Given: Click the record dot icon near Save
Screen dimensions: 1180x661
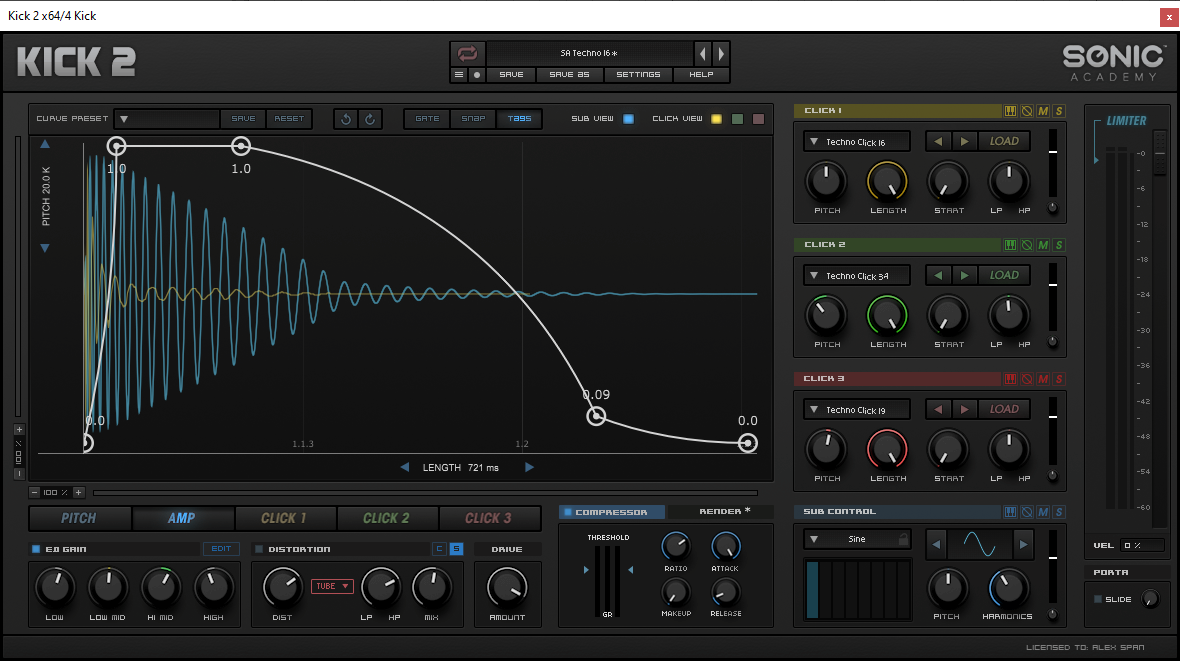Looking at the screenshot, I should [x=476, y=75].
